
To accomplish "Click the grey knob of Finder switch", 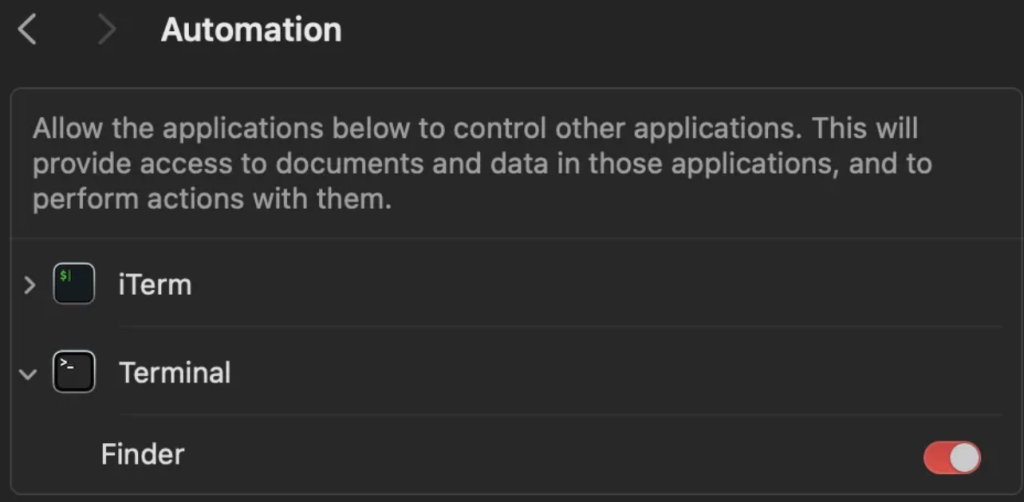I will pos(965,458).
